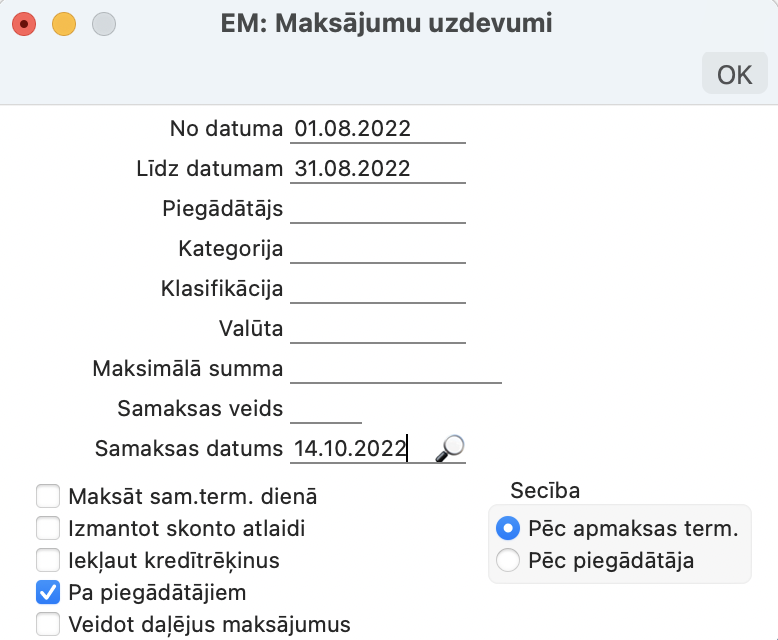Click the Samaksas veids field
The image size is (778, 640).
326,409
